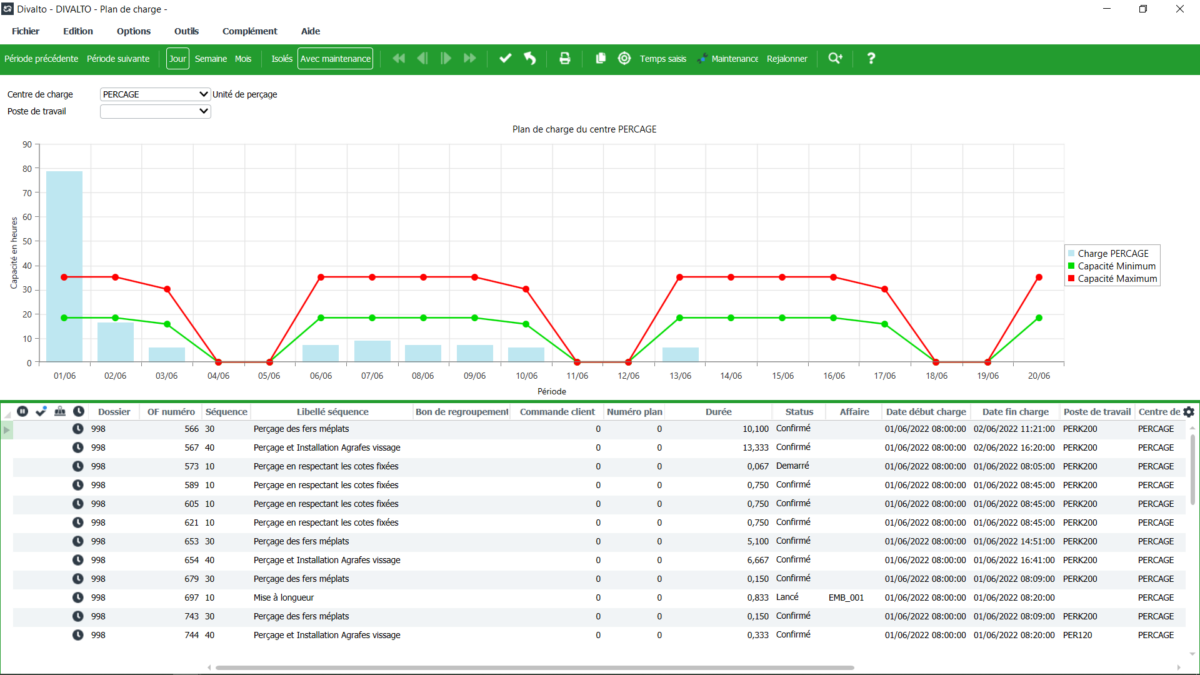The image size is (1200, 675).
Task: Click the undo arrow icon
Action: [x=530, y=59]
